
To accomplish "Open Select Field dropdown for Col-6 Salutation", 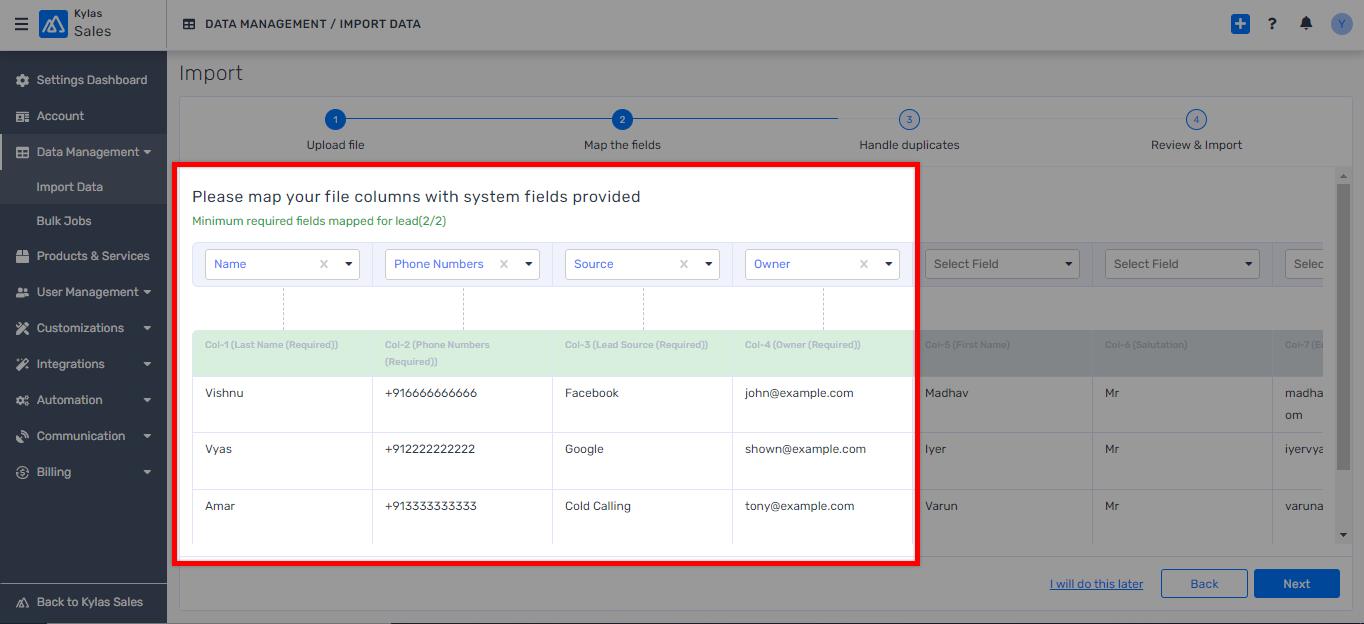I will tap(1182, 264).
